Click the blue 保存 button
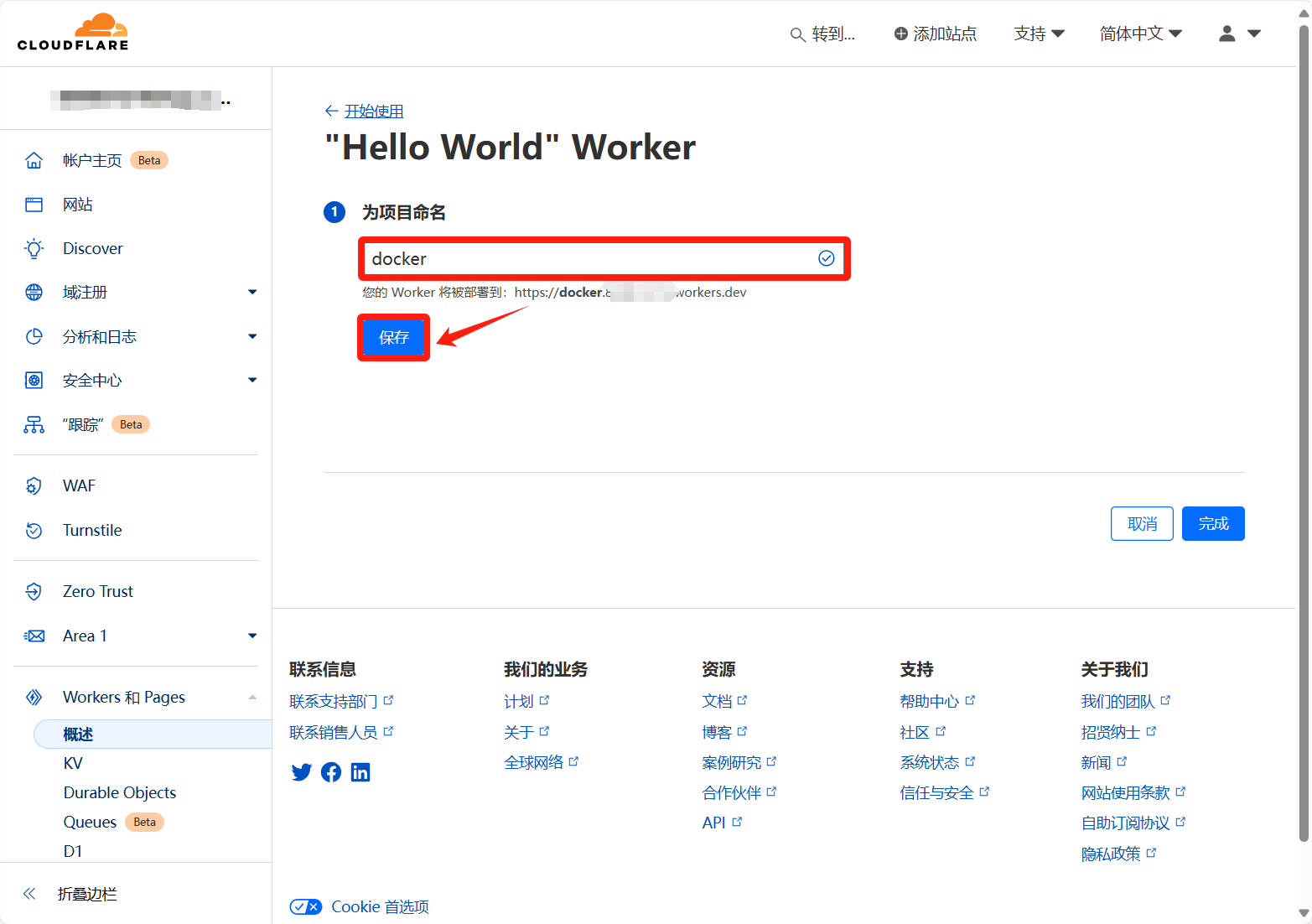This screenshot has width=1312, height=924. [394, 338]
